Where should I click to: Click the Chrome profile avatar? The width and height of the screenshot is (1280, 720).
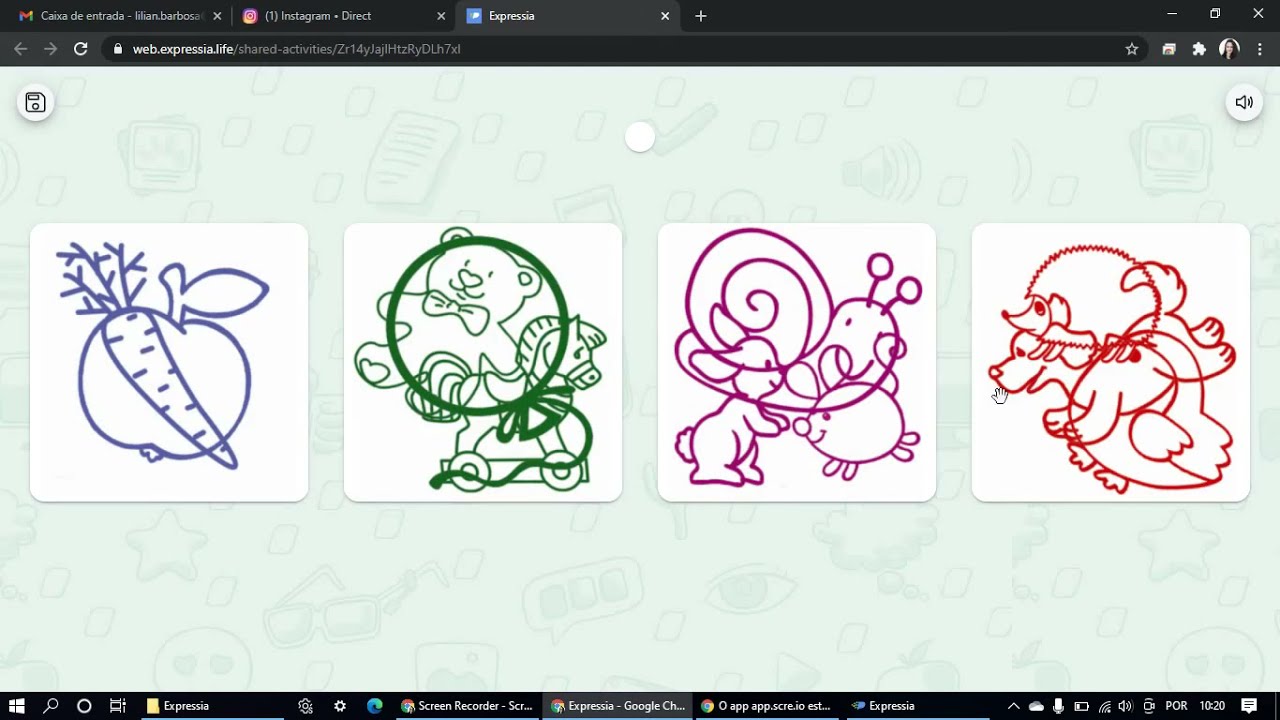point(1230,49)
